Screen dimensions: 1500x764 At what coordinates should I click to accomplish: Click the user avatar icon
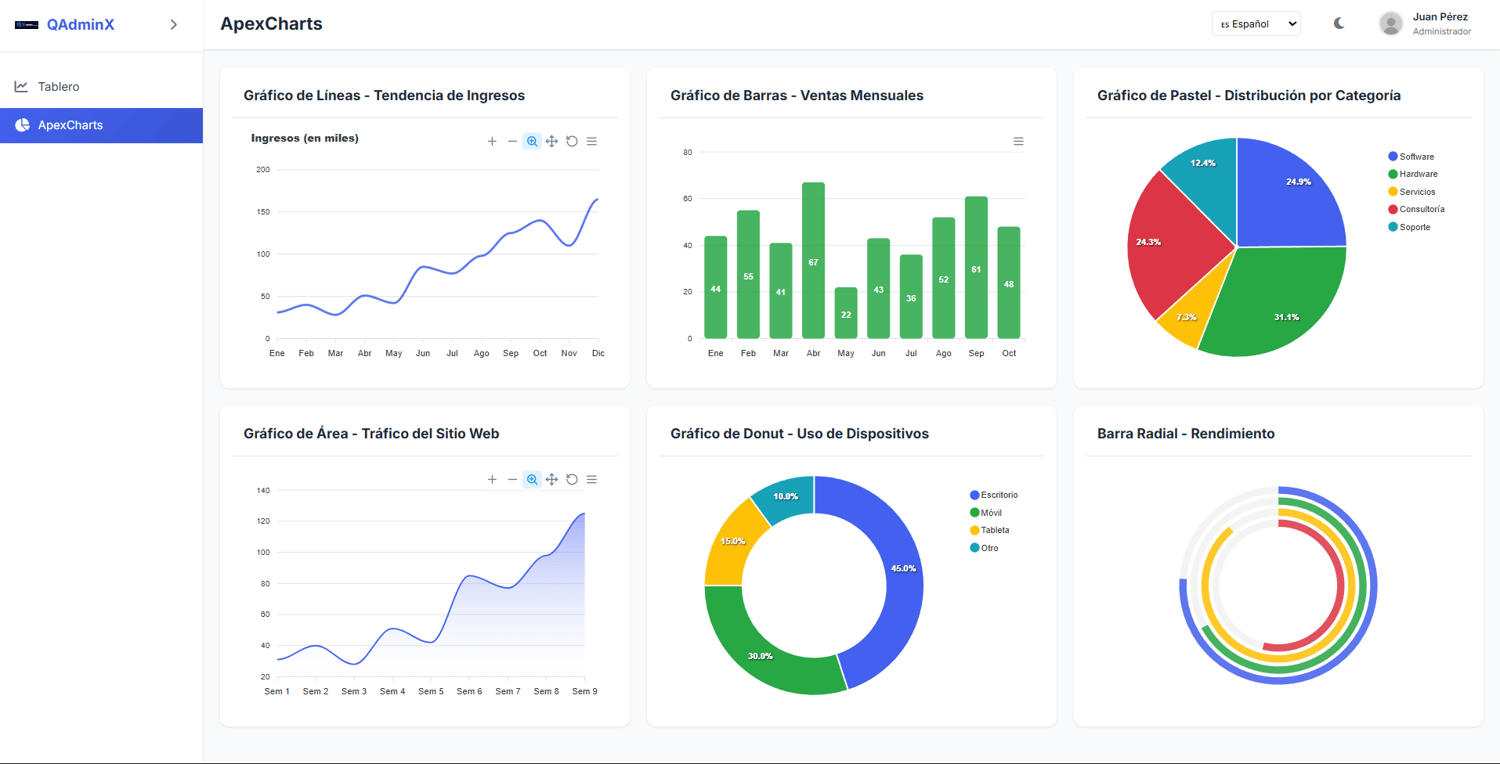click(1391, 24)
